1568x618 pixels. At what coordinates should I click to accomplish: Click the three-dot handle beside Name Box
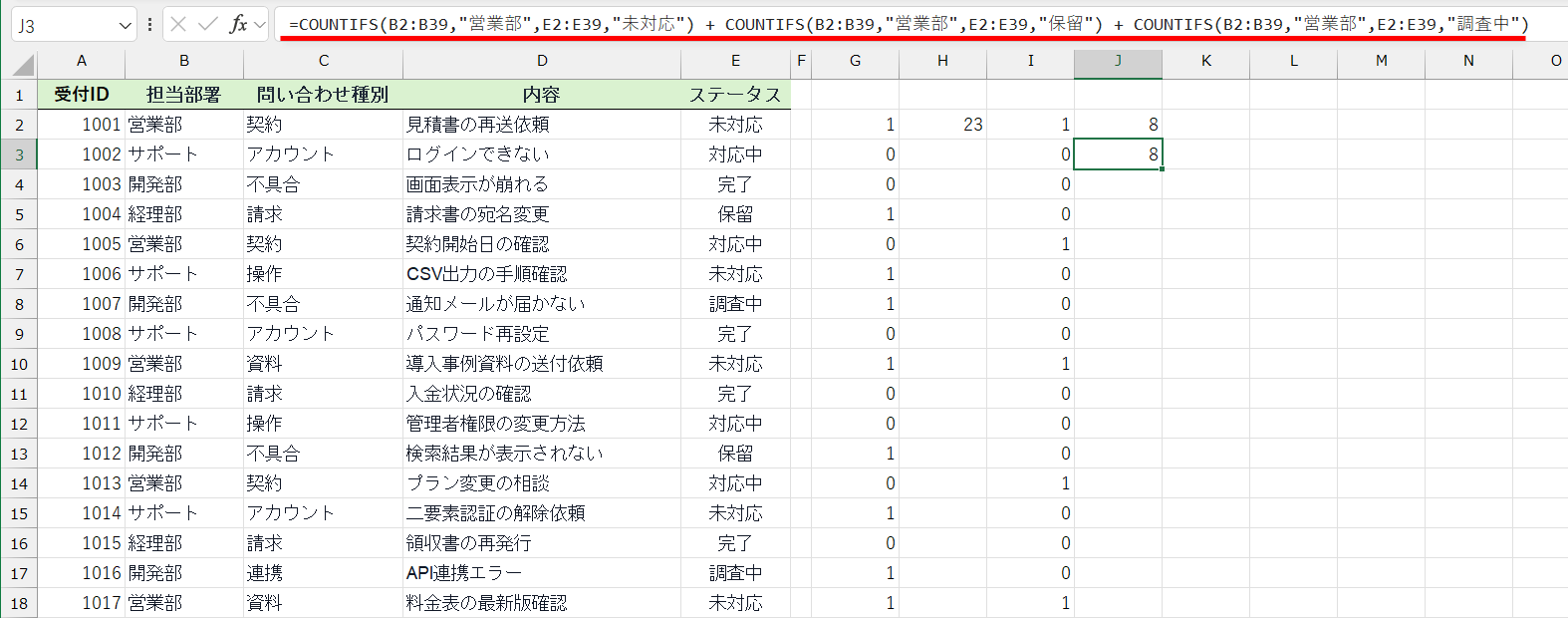pyautogui.click(x=149, y=24)
